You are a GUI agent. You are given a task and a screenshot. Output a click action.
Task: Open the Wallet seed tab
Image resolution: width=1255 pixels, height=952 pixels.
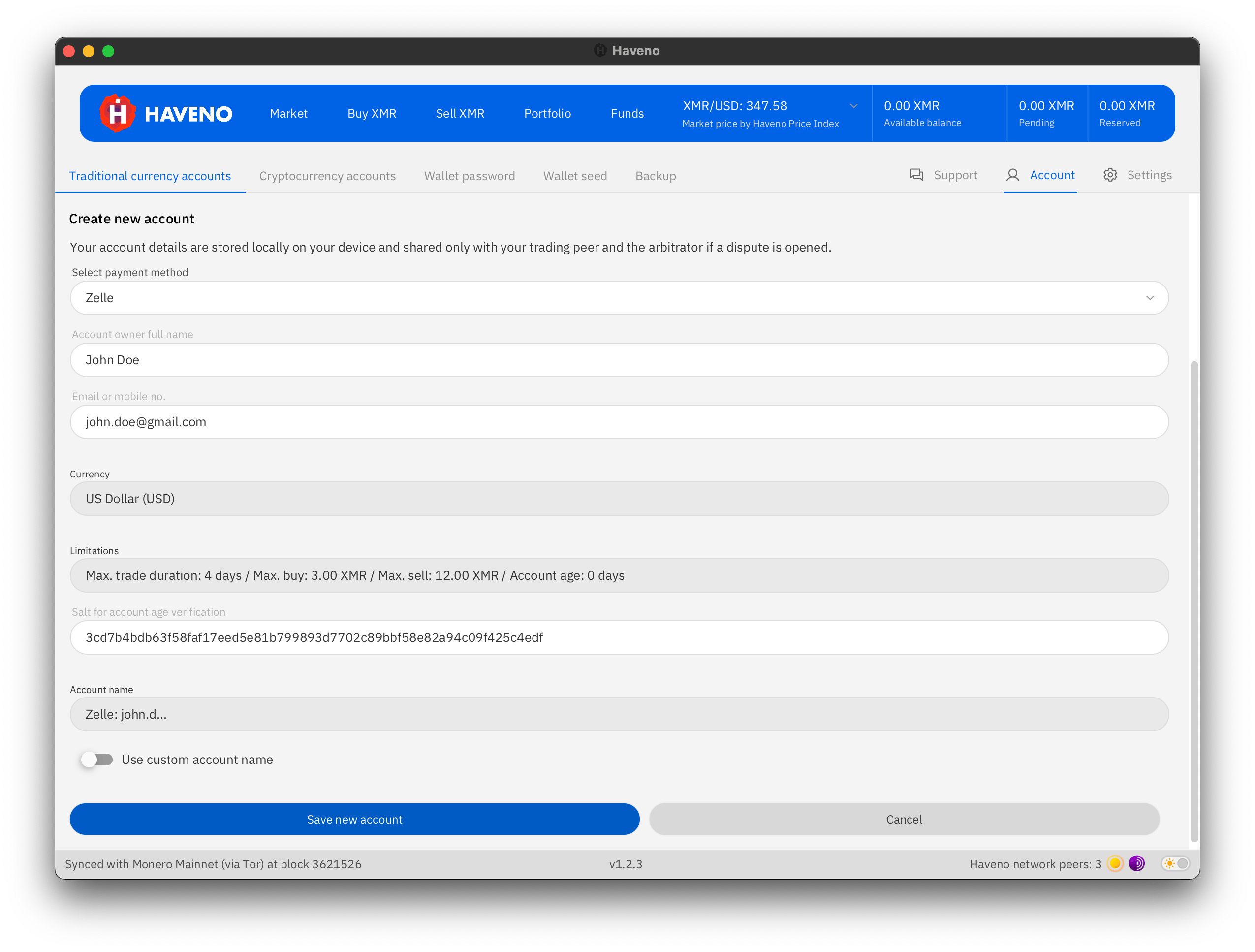point(575,176)
